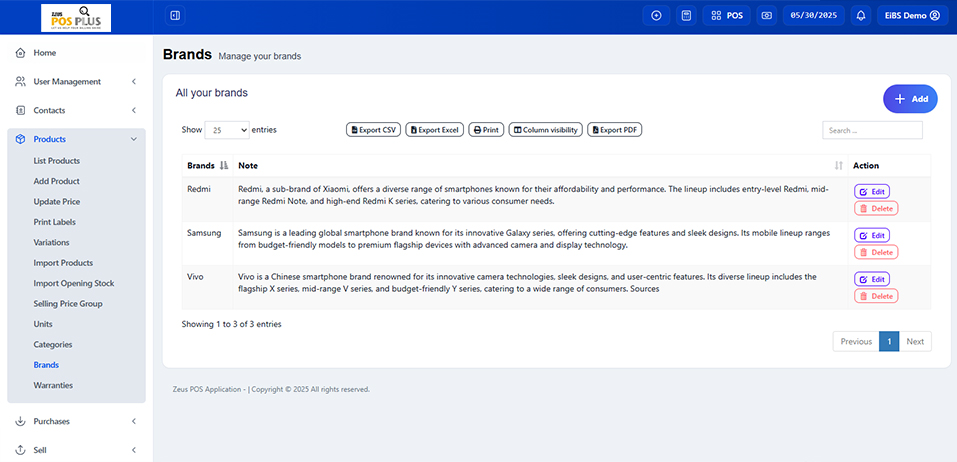Click the 05/30/2025 date button
This screenshot has width=957, height=462.
click(x=814, y=16)
